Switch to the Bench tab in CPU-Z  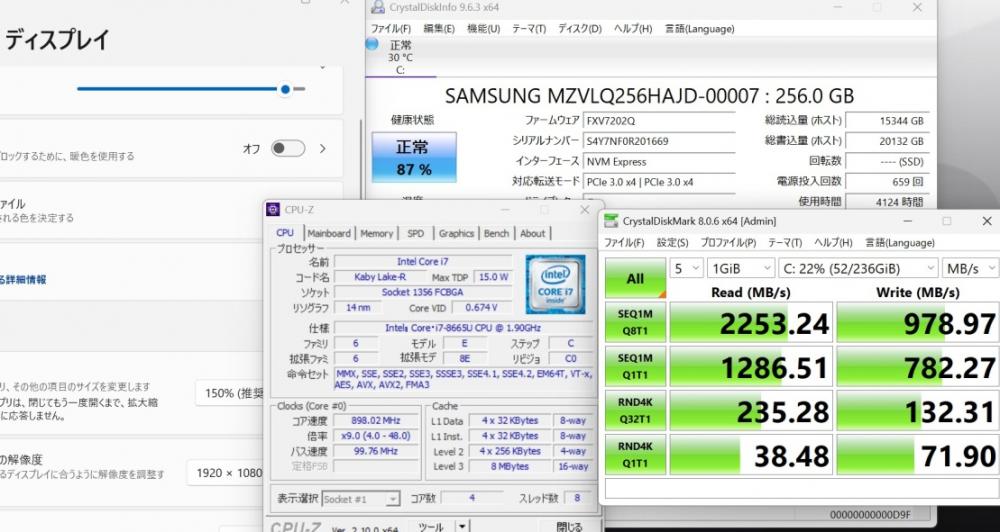[x=496, y=233]
